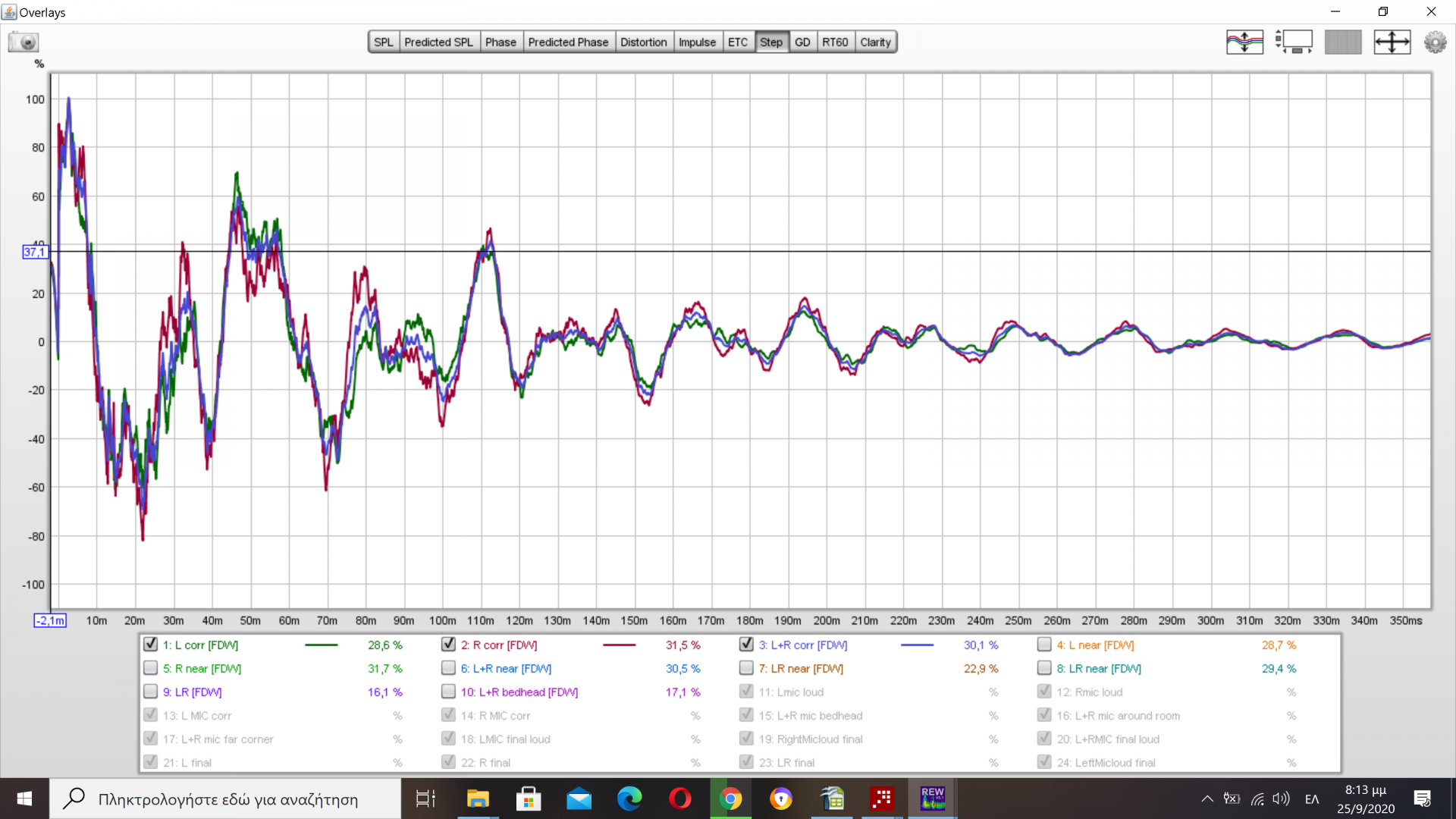Open the GD tab
The height and width of the screenshot is (819, 1456).
pyautogui.click(x=802, y=42)
